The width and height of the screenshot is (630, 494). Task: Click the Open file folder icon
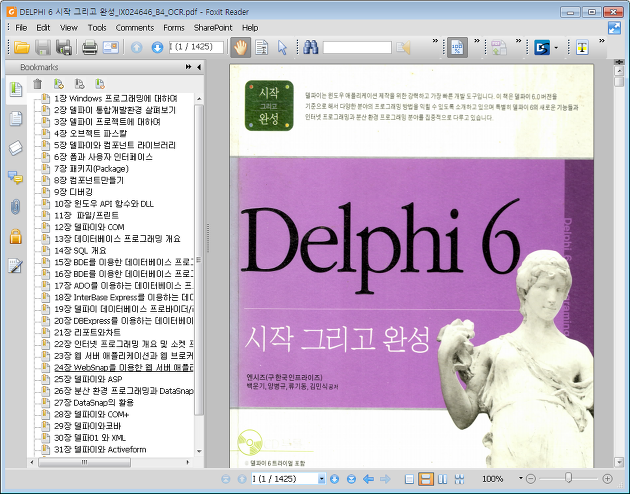click(22, 47)
